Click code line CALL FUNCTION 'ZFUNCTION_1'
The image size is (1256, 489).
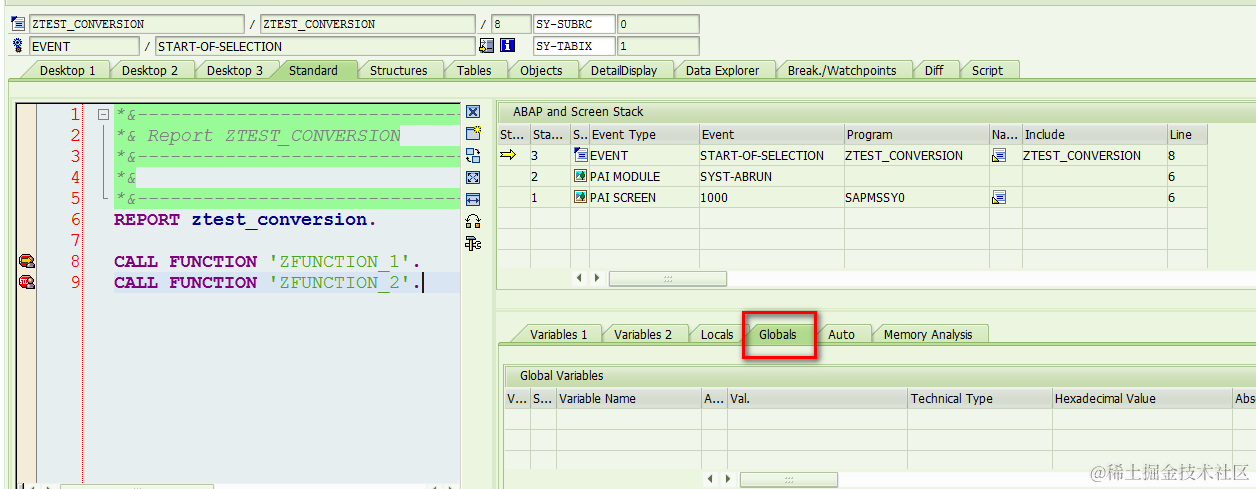[268, 262]
